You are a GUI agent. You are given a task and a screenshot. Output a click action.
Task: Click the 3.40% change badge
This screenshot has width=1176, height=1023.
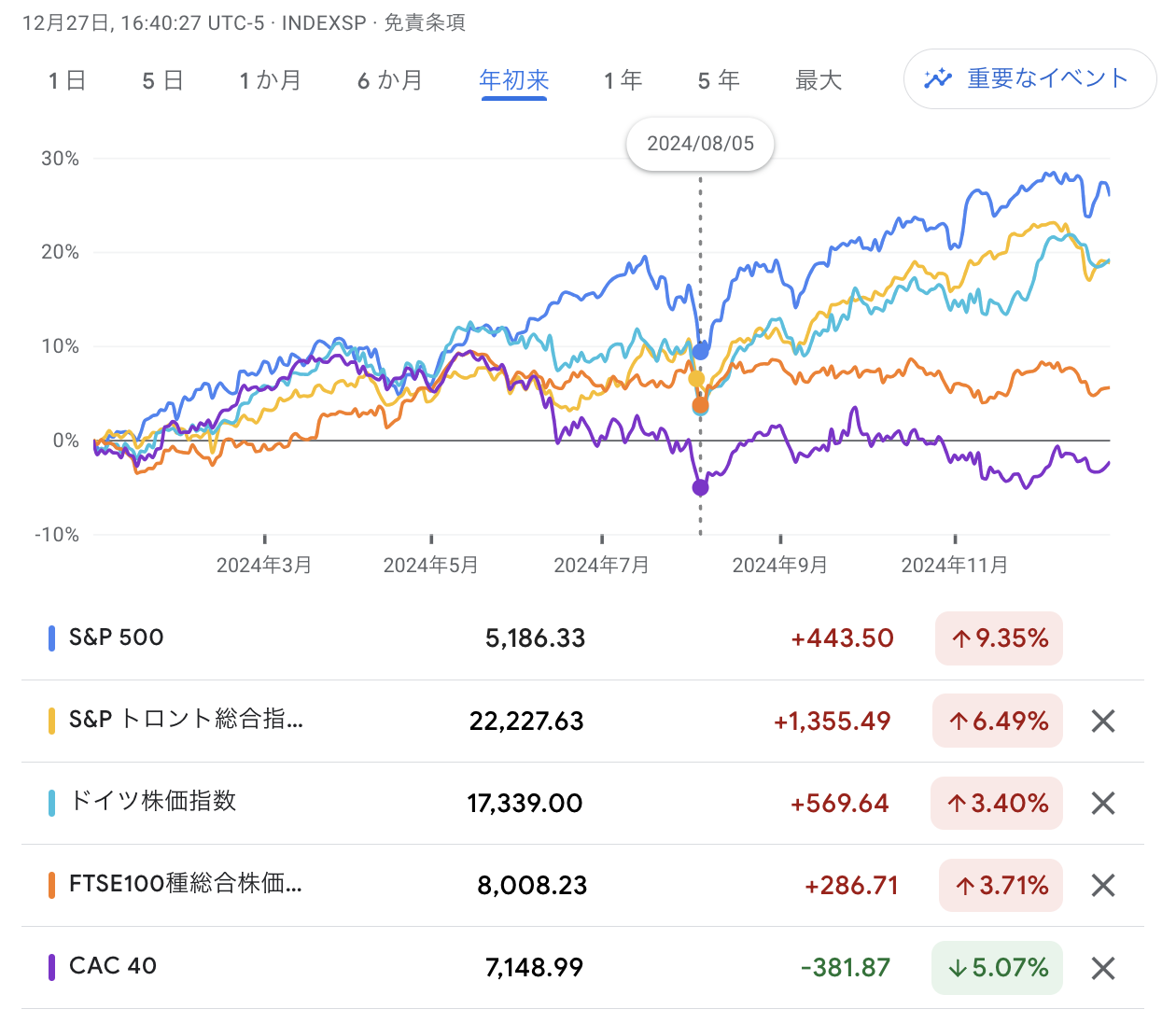coord(997,803)
